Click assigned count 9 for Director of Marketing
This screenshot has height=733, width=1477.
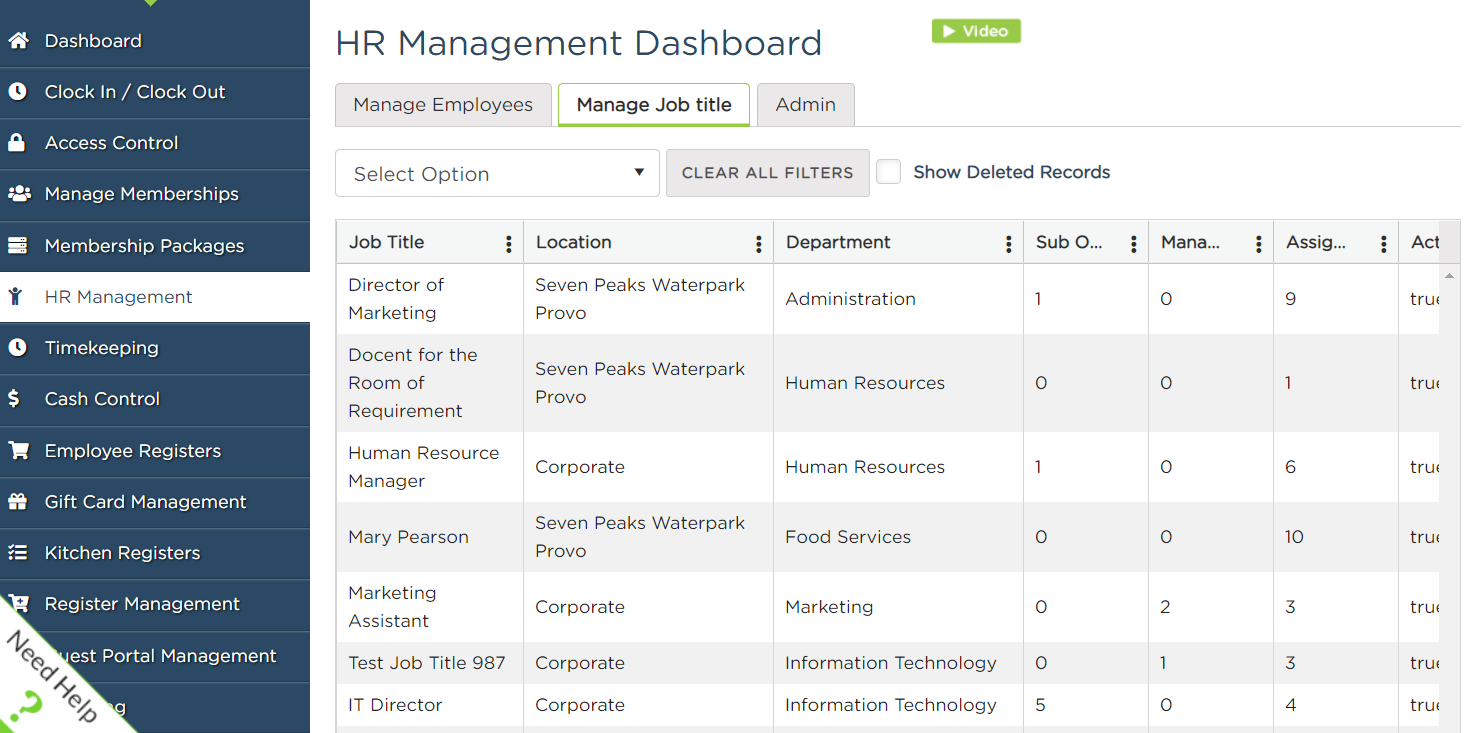pyautogui.click(x=1290, y=299)
